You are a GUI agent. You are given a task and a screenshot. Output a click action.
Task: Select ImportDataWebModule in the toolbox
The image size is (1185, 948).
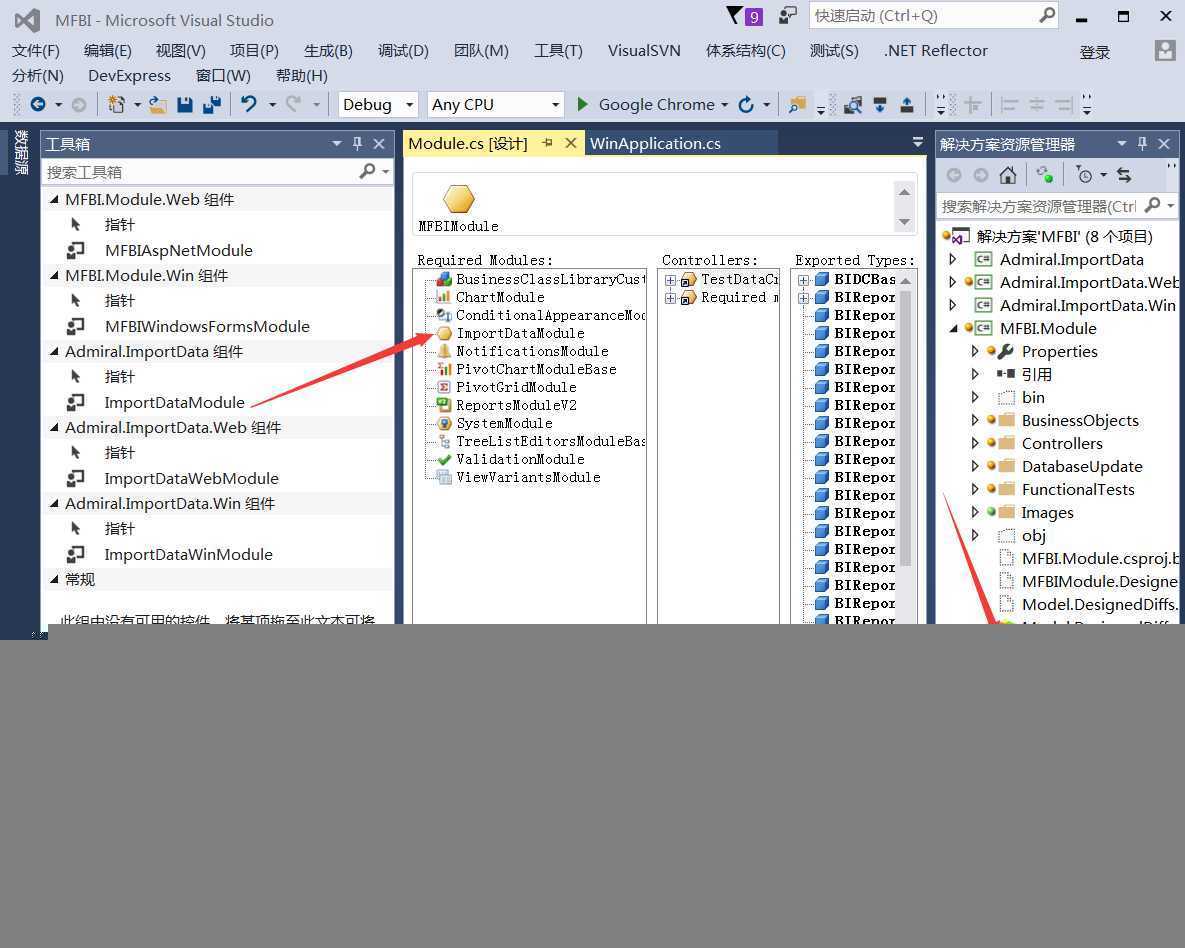pos(191,479)
